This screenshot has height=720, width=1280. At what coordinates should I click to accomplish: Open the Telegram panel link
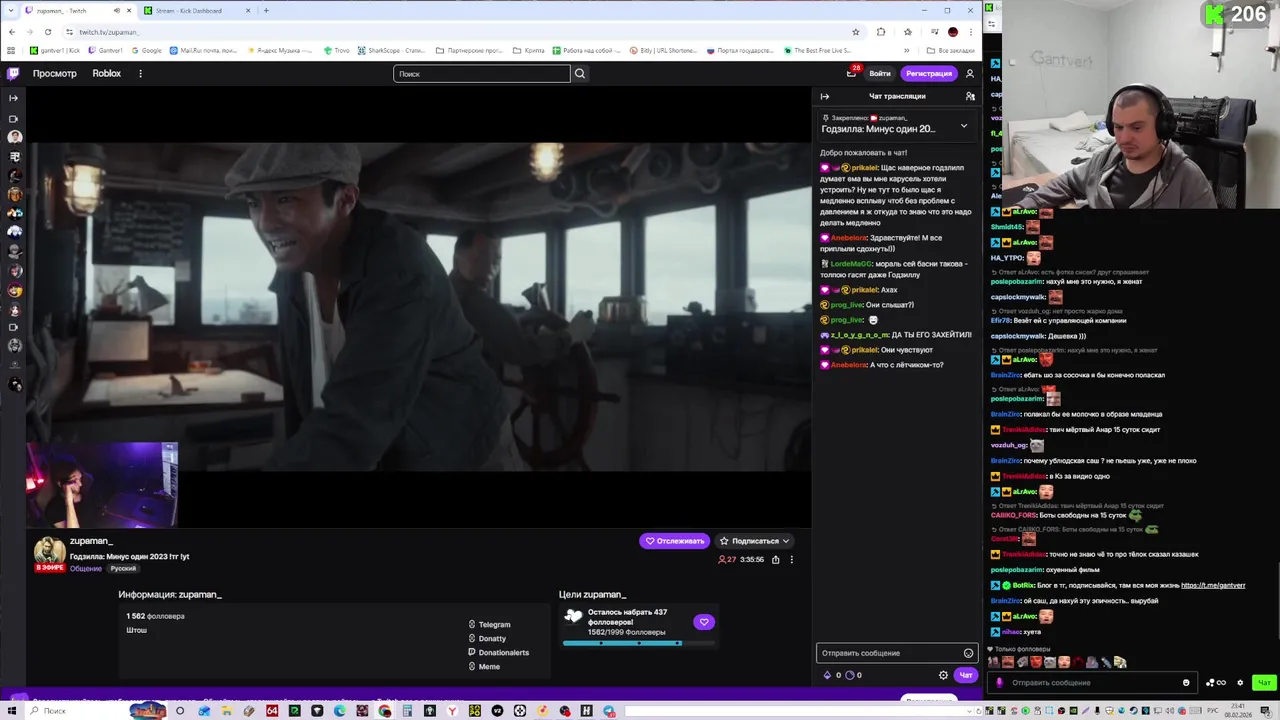[489, 624]
